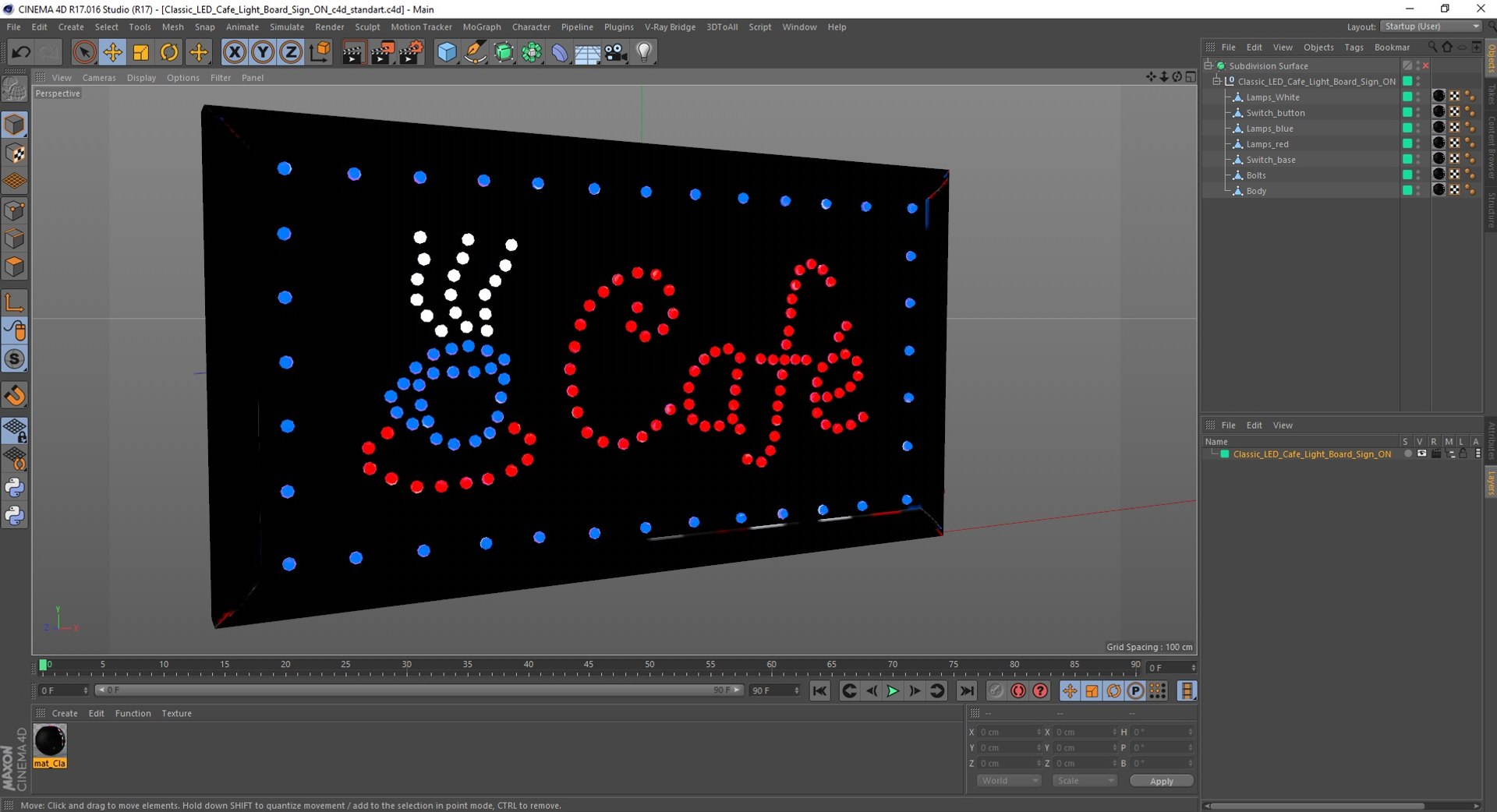
Task: Switch to Model mode in left palette
Action: (15, 125)
